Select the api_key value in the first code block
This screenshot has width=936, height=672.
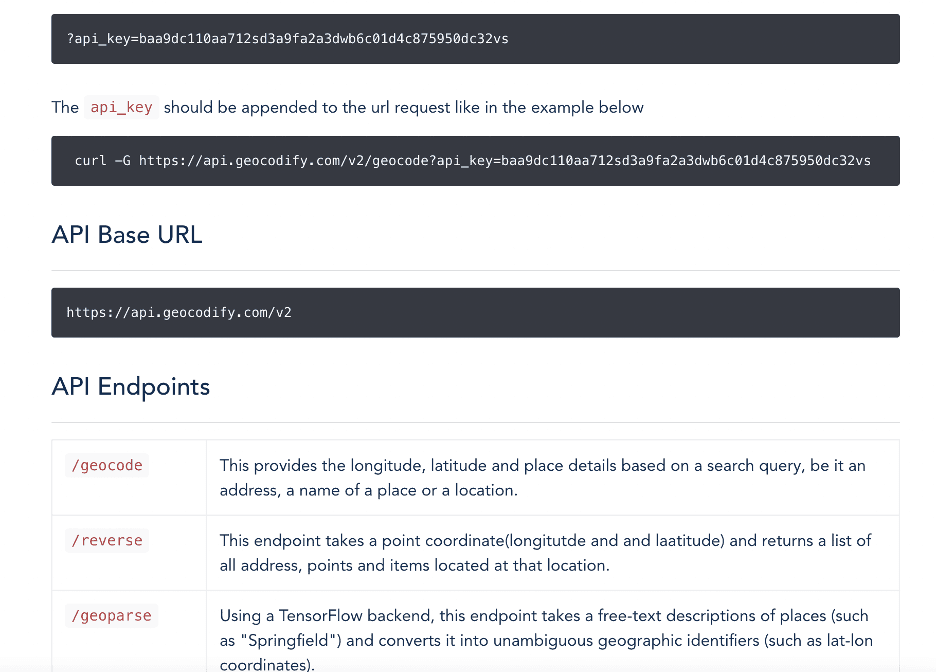pyautogui.click(x=325, y=38)
